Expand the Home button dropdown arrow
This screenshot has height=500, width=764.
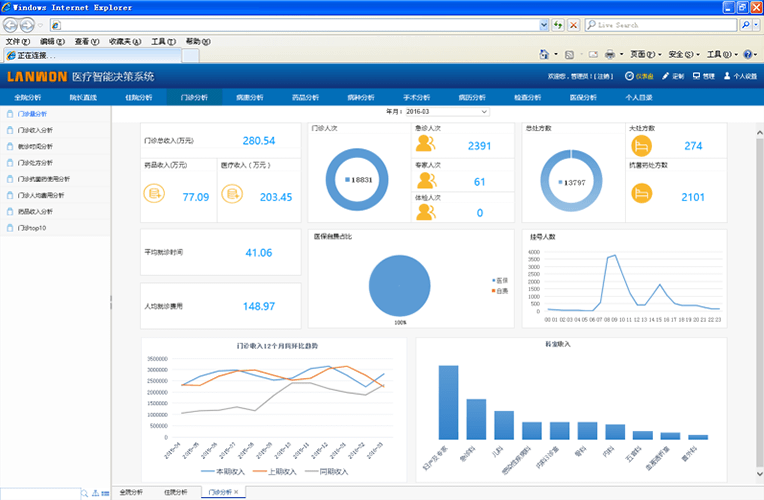556,55
